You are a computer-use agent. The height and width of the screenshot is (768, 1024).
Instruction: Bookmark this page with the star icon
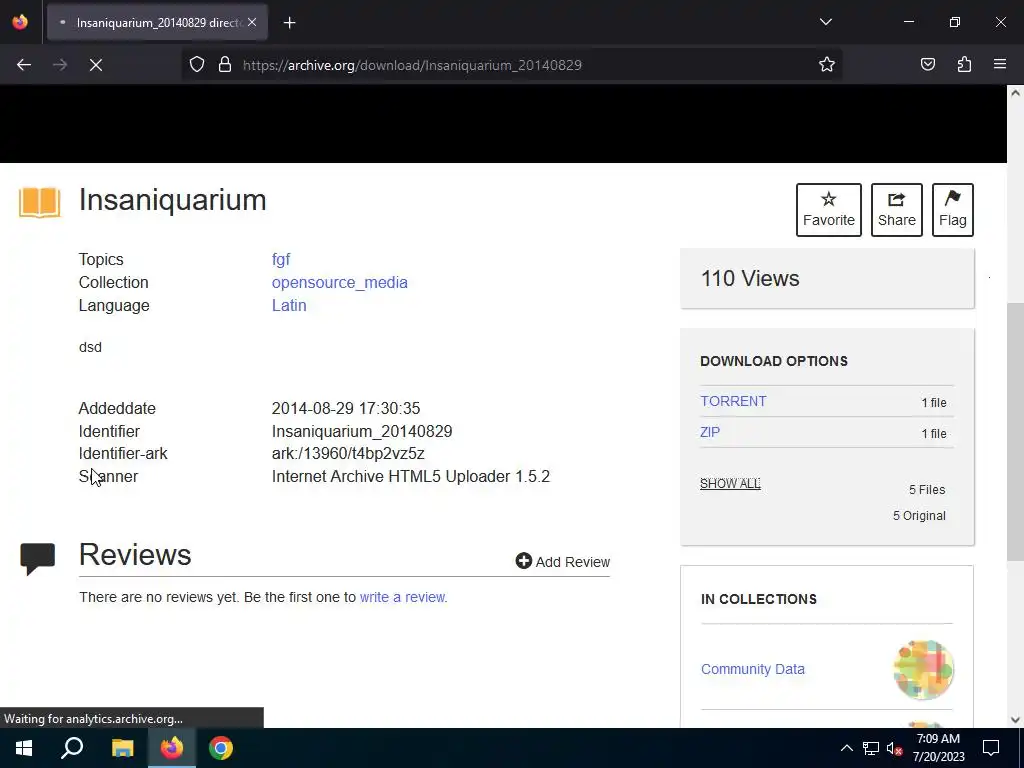[827, 64]
